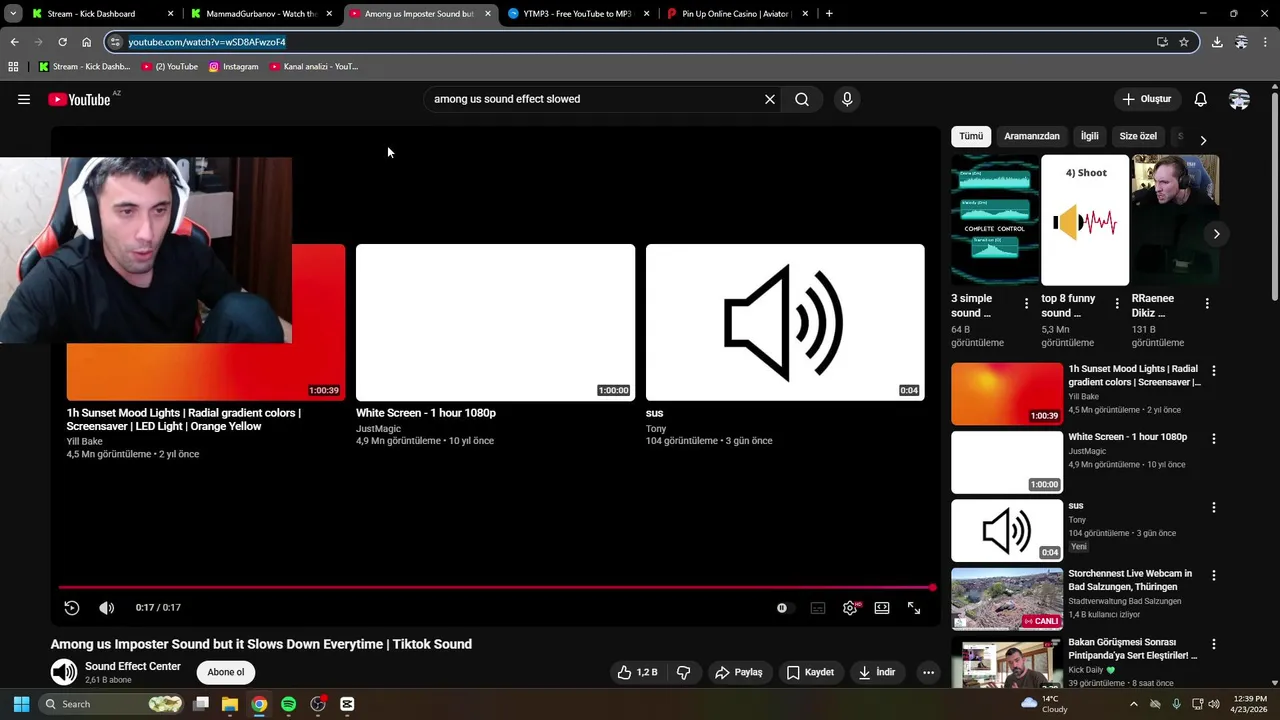Play the White Screen end-screen thumbnail
This screenshot has width=1280, height=720.
[495, 322]
